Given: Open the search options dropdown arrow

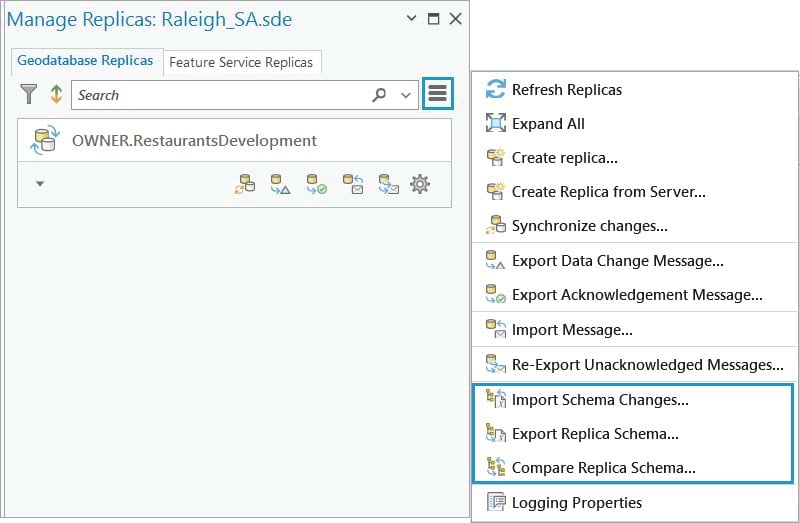Looking at the screenshot, I should point(406,95).
